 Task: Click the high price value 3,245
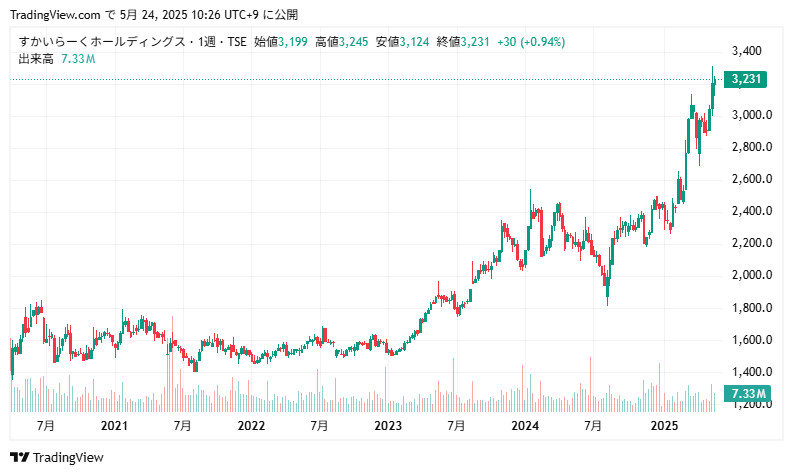tap(354, 41)
